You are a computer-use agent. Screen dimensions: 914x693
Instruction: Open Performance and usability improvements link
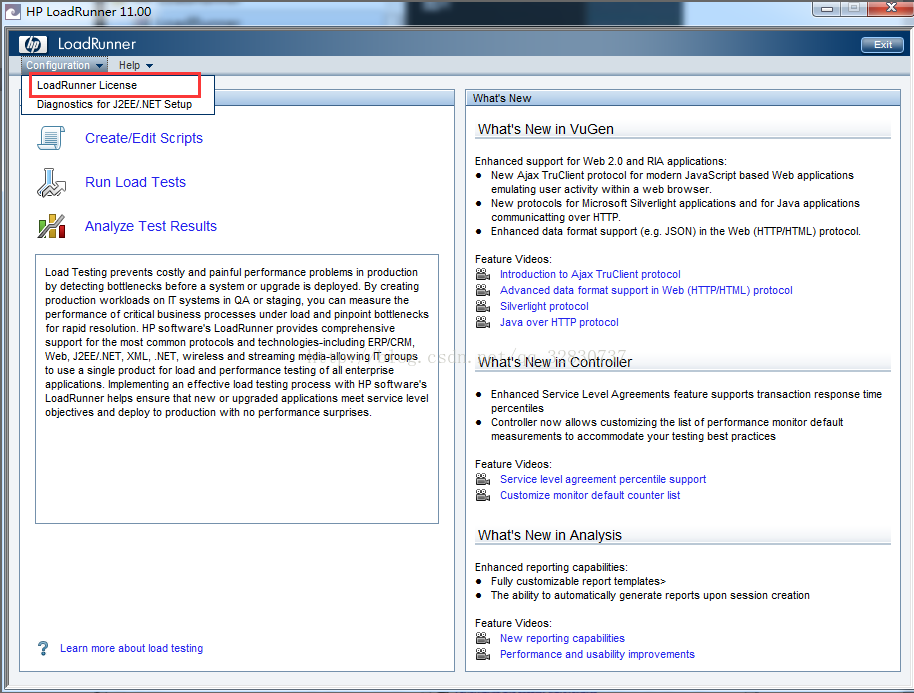pos(597,655)
